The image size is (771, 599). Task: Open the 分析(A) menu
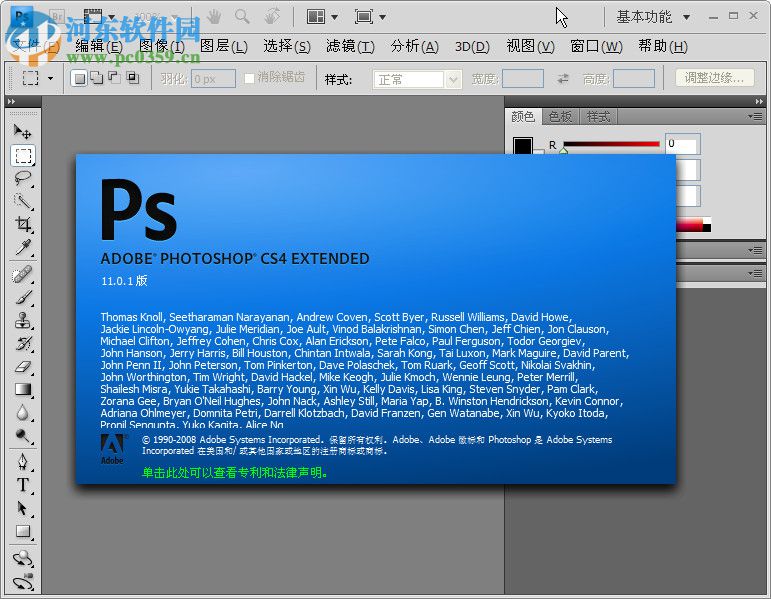414,47
